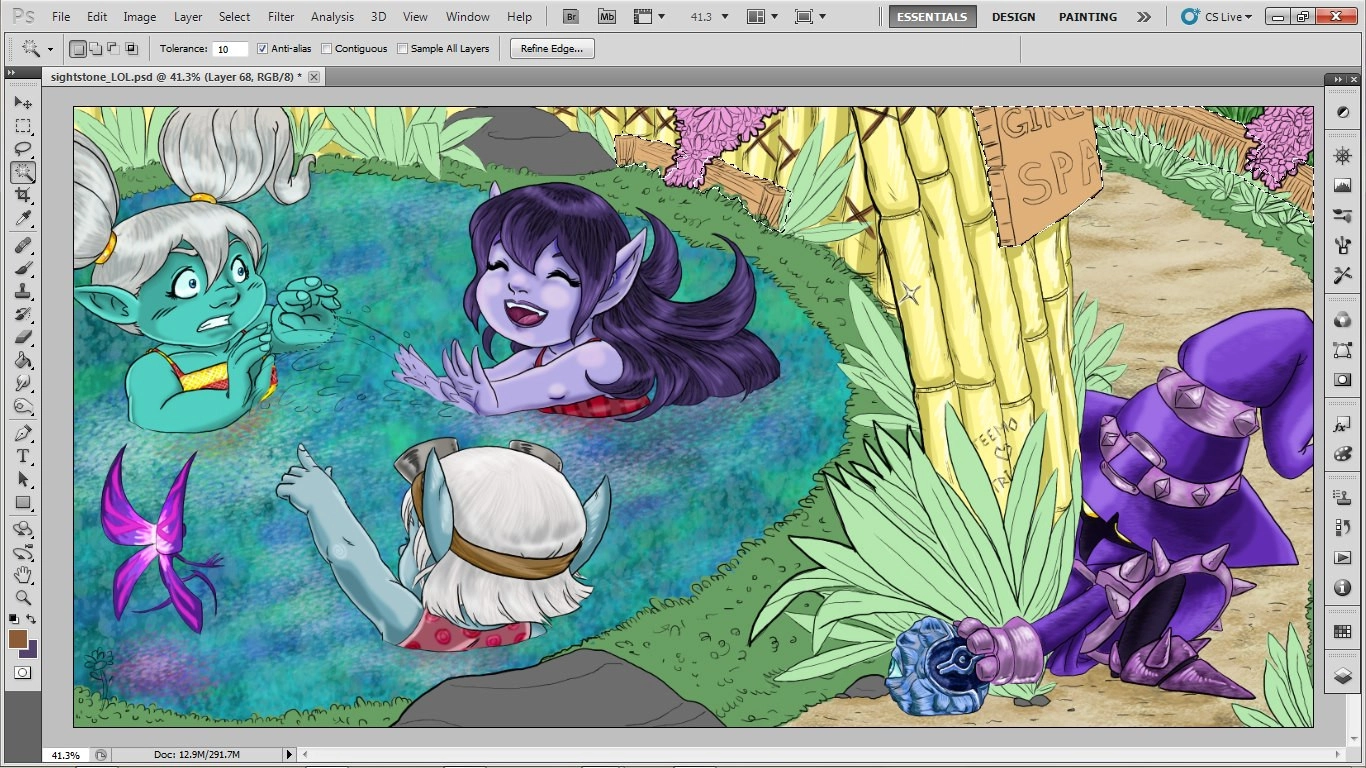Open the CS Live dropdown
1366x768 pixels.
[x=1216, y=17]
